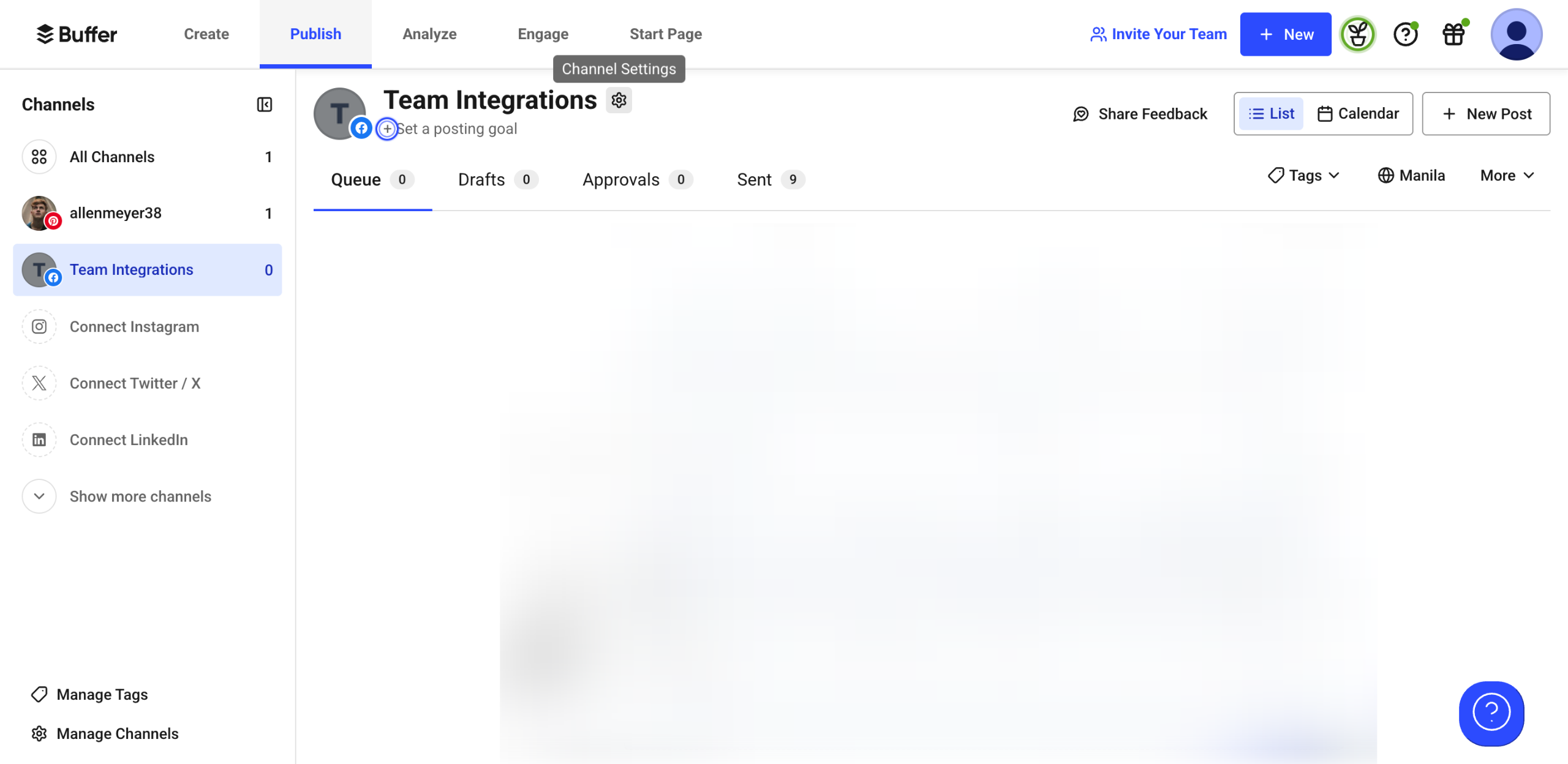Click the New Post button

pyautogui.click(x=1486, y=114)
